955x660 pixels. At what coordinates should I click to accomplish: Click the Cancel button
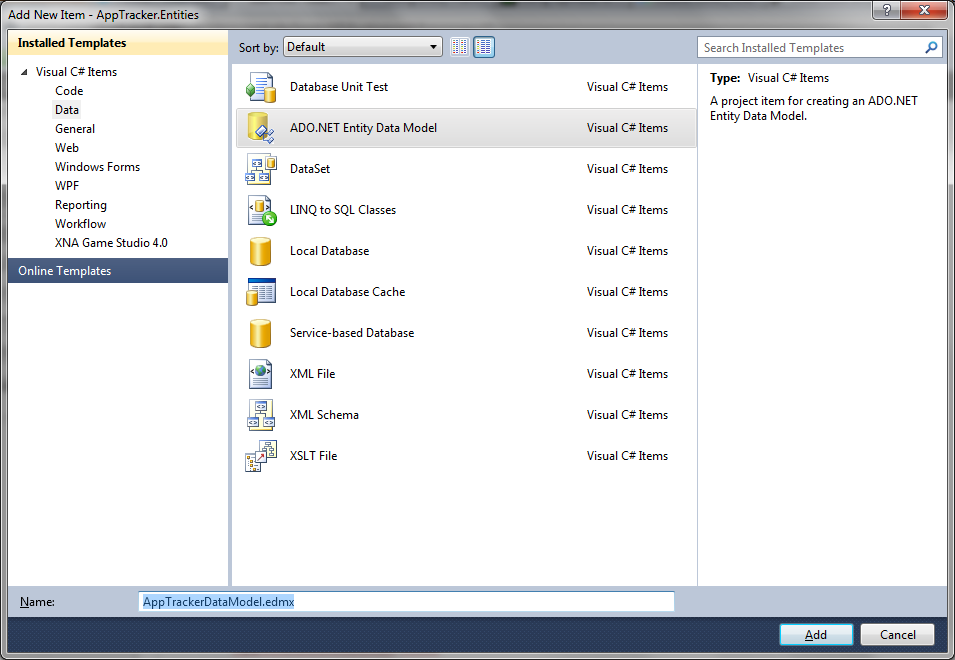[x=897, y=635]
